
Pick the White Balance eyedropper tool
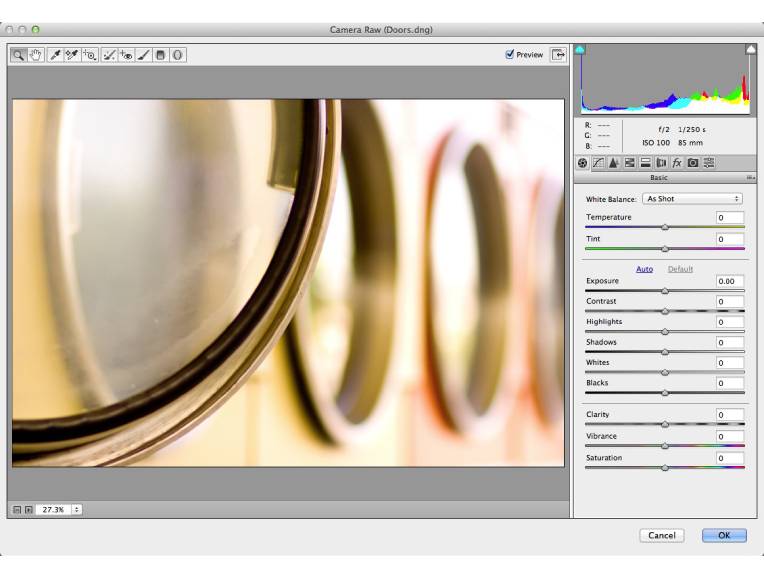click(56, 55)
